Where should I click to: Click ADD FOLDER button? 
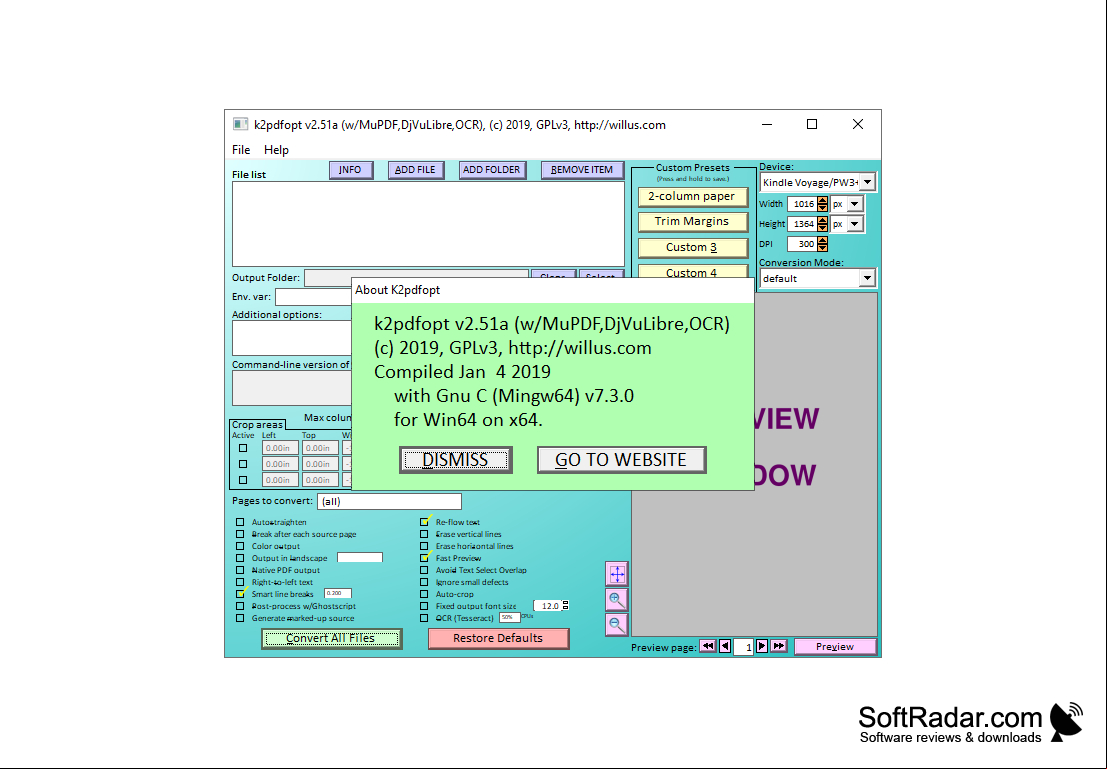tap(492, 170)
